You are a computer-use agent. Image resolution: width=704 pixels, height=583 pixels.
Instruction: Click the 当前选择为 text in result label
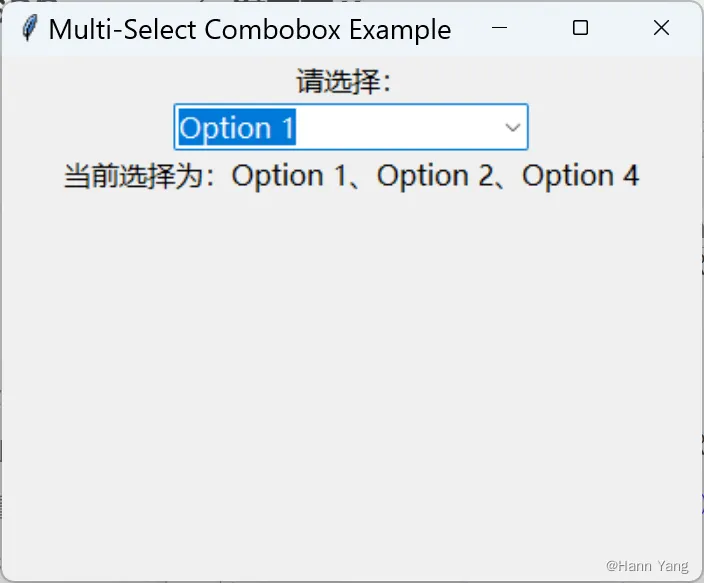[139, 176]
